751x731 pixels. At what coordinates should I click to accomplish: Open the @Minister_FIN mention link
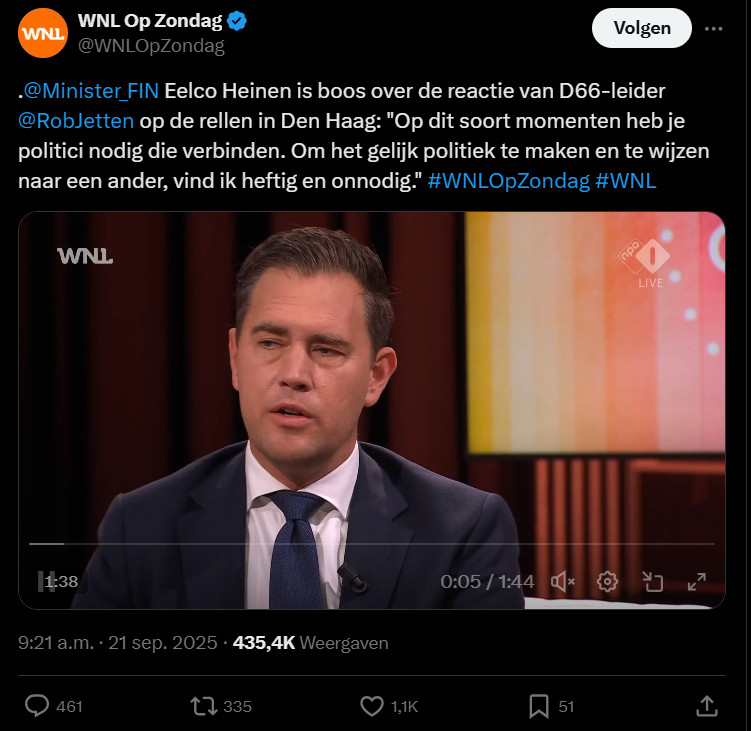pyautogui.click(x=91, y=91)
